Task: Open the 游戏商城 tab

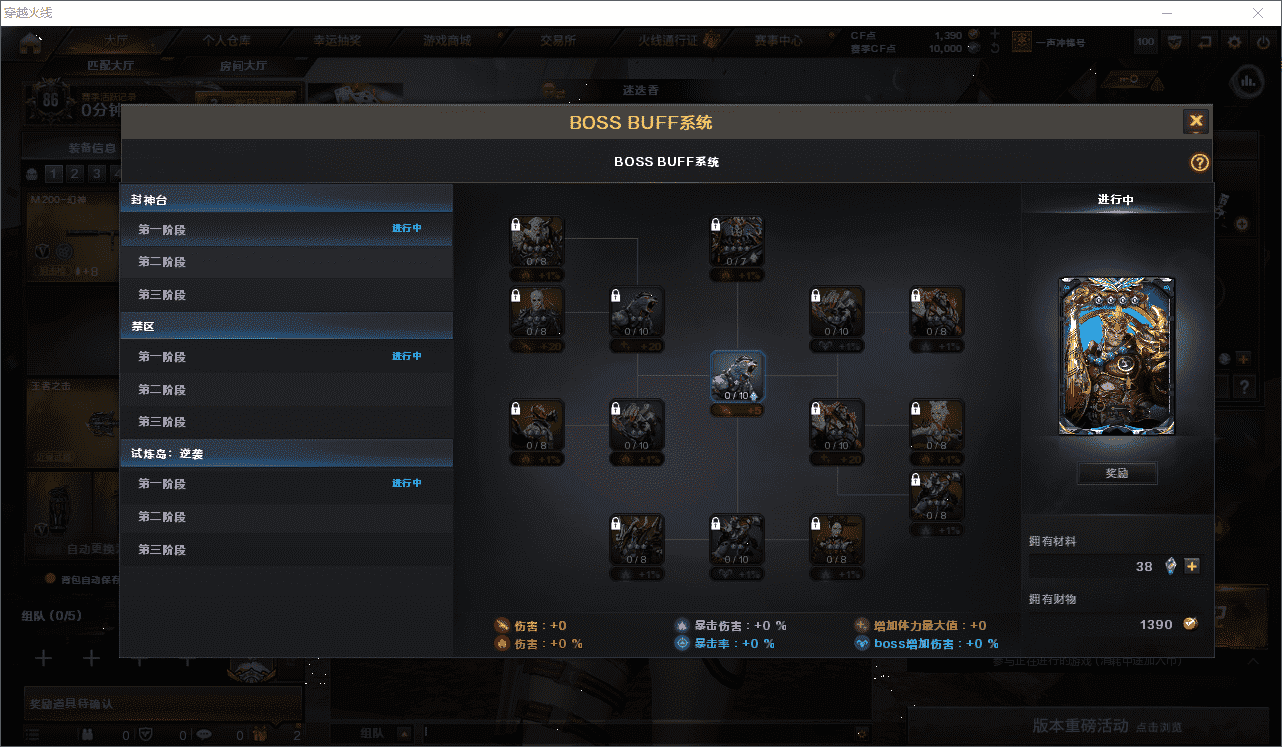Action: 447,41
